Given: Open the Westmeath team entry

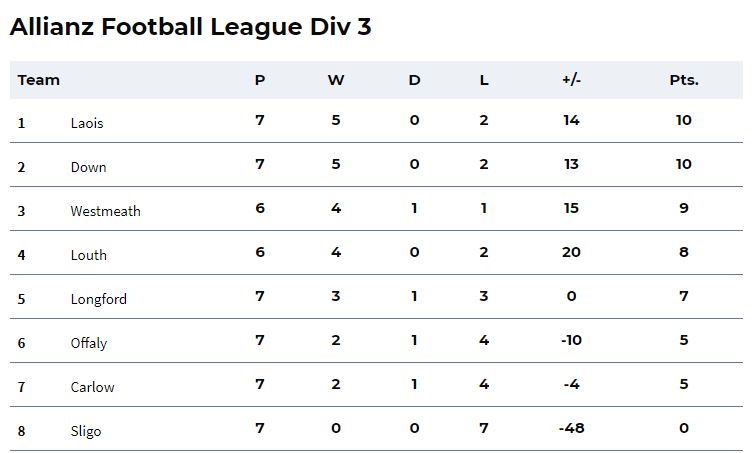Looking at the screenshot, I should pos(106,211).
